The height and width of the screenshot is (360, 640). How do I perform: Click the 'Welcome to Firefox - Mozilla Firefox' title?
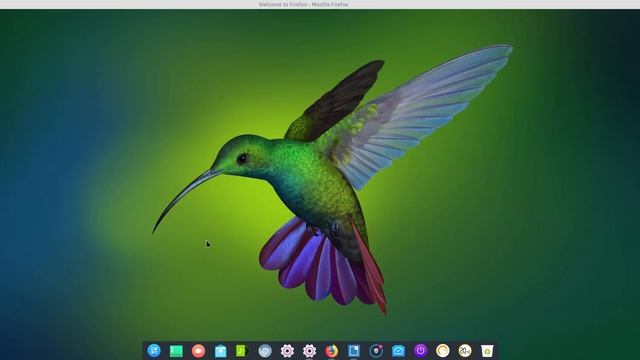(x=303, y=4)
